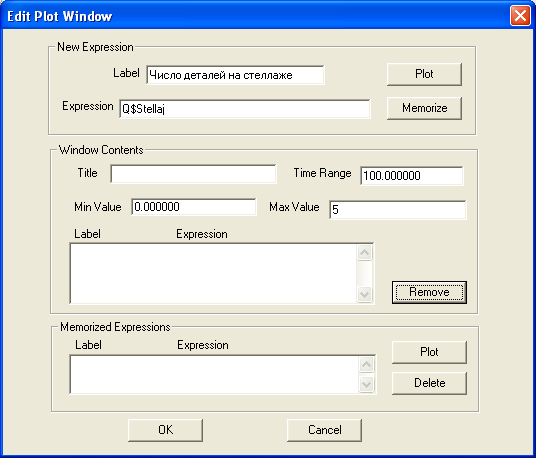
Task: Close the Edit Plot Window dialog
Action: [520, 16]
